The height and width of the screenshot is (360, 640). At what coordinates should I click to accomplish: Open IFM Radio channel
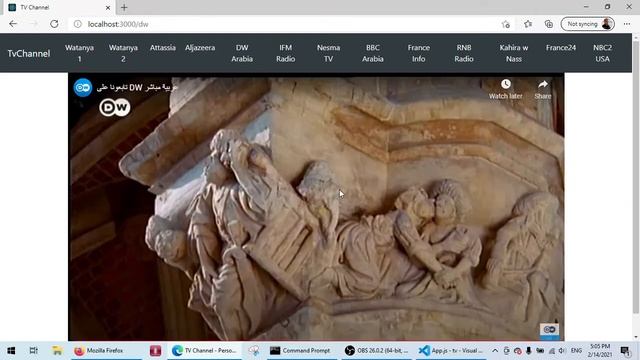[x=285, y=53]
